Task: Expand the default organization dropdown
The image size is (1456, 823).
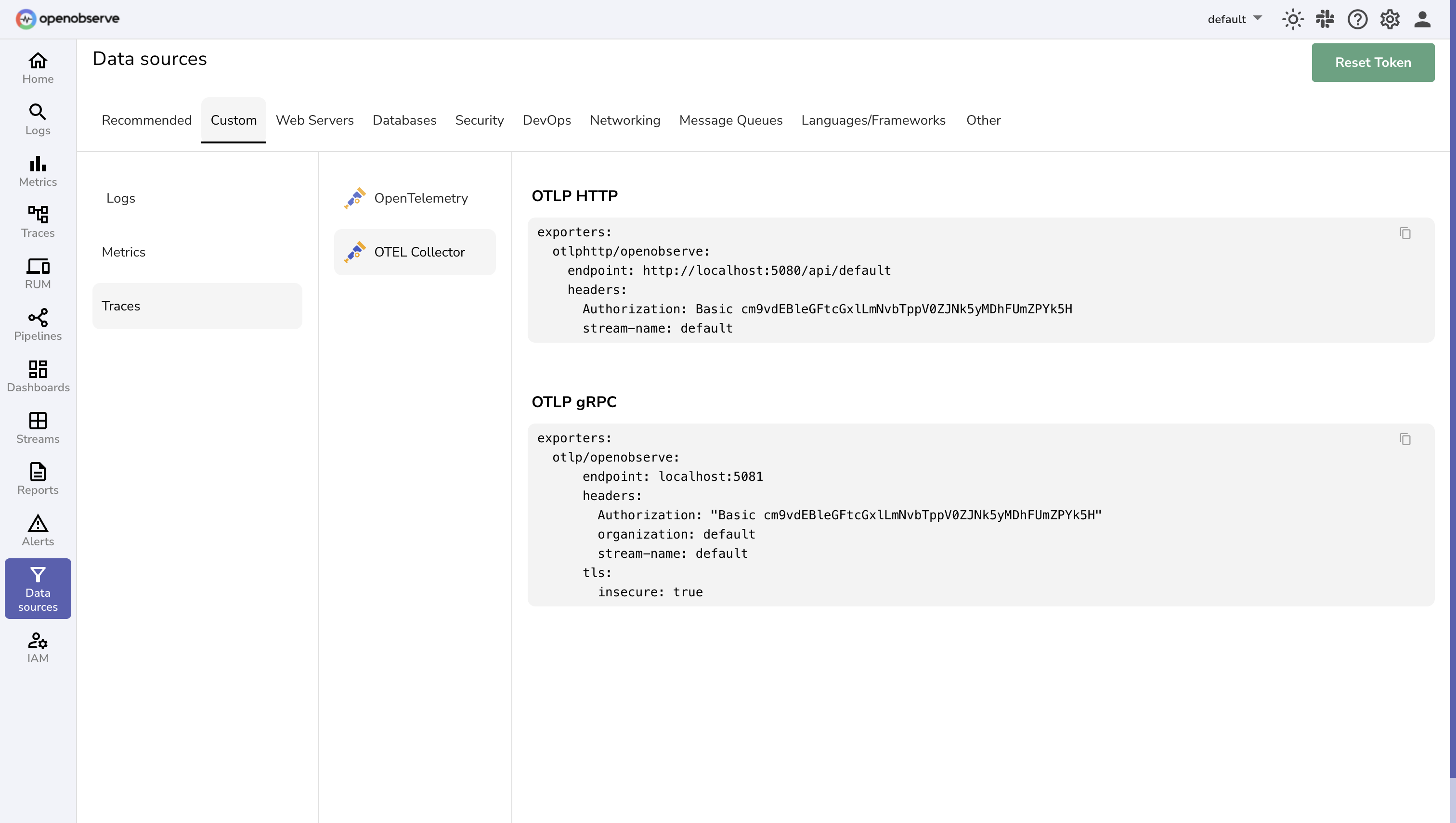Action: click(1235, 19)
